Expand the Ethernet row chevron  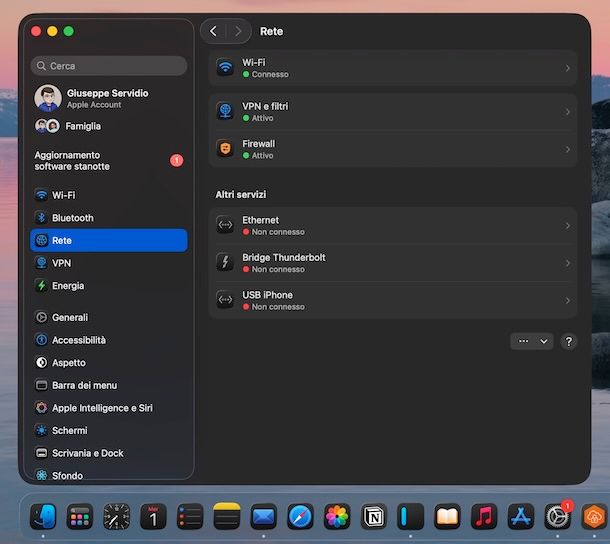[x=567, y=225]
